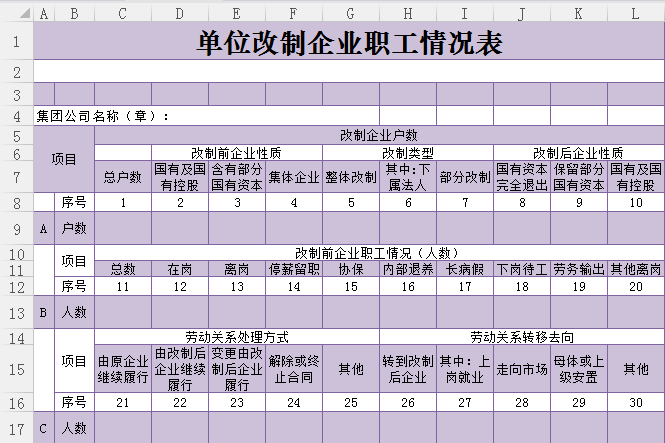The width and height of the screenshot is (665, 443).
Task: Select column header H
Action: [x=407, y=13]
